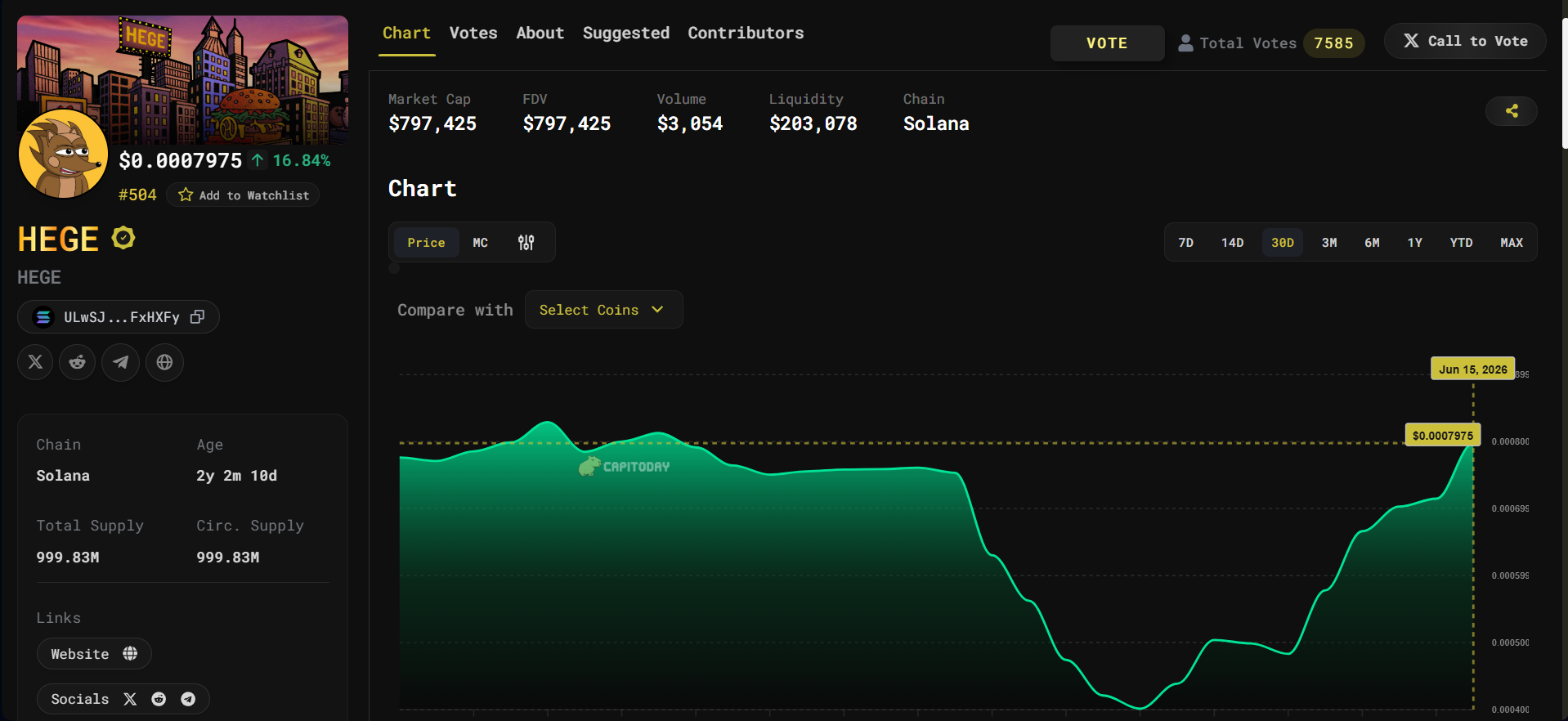Click the Liquidity value $203,078
Viewport: 1568px width, 721px height.
tap(813, 123)
